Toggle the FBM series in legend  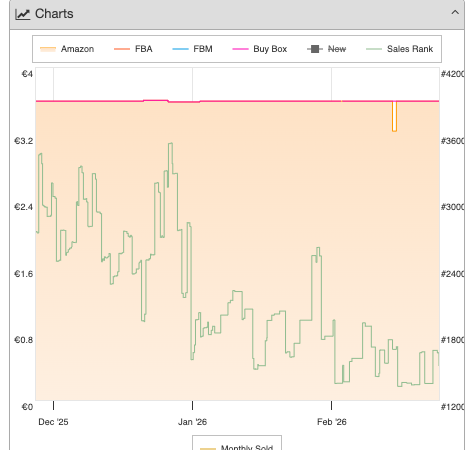(192, 49)
